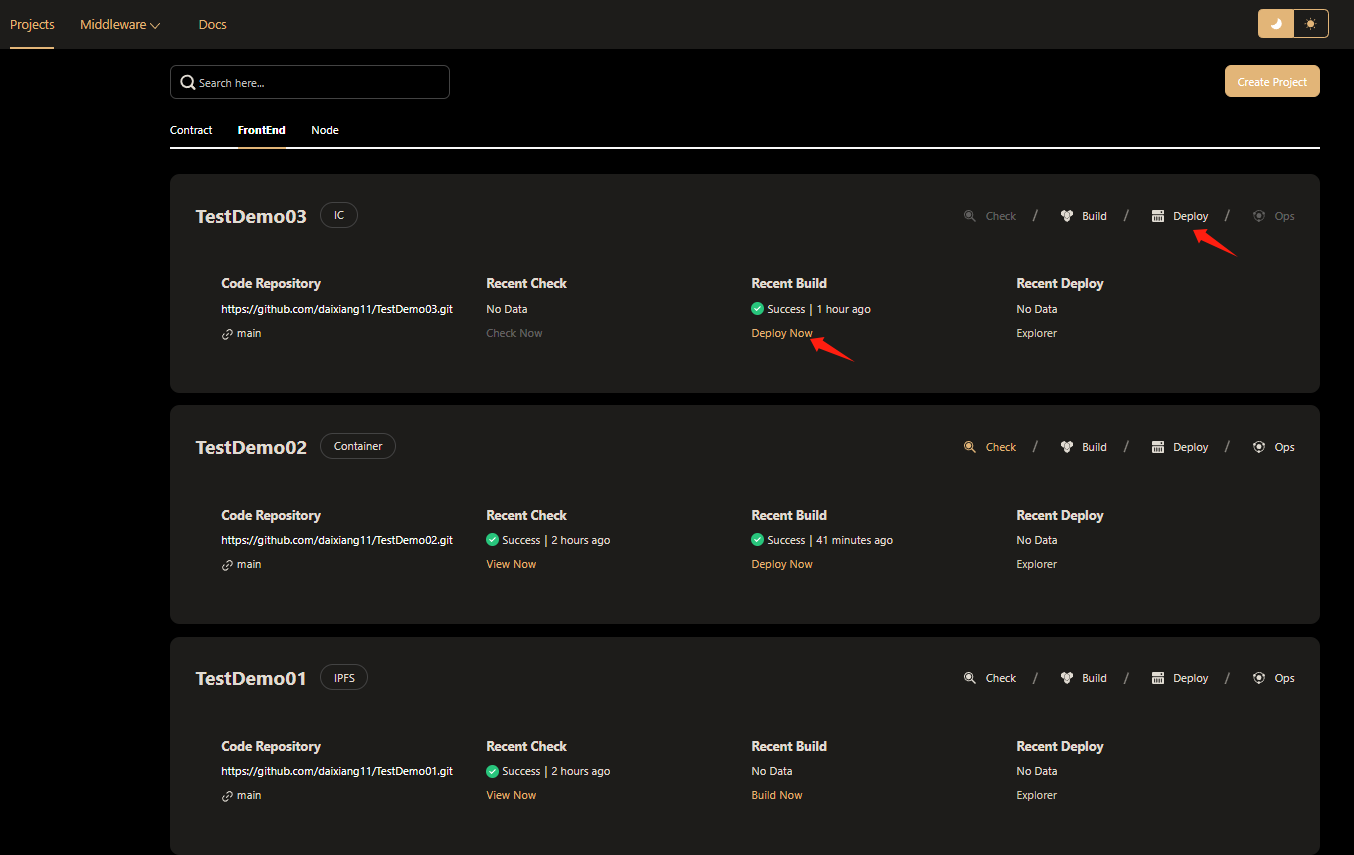The height and width of the screenshot is (855, 1354).
Task: Click the Deploy icon for TestDemo02
Action: (1158, 447)
